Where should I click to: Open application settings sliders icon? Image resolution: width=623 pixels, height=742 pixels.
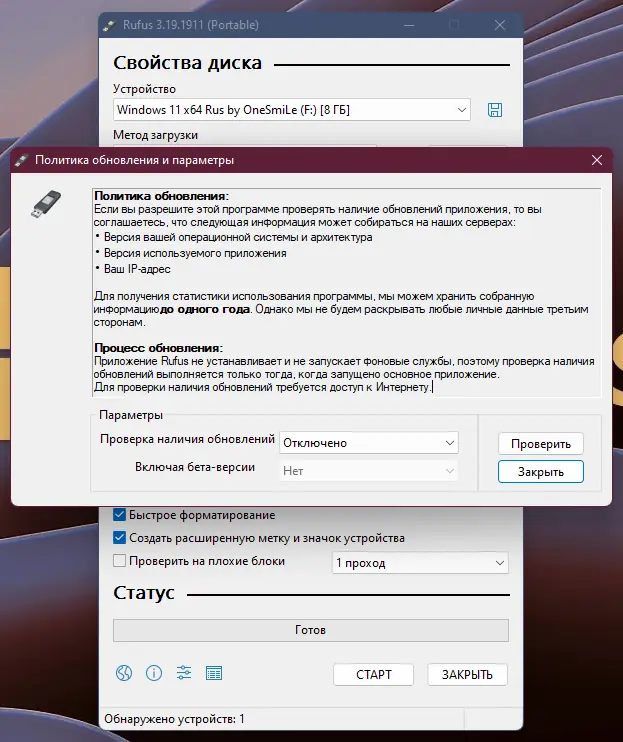tap(184, 673)
